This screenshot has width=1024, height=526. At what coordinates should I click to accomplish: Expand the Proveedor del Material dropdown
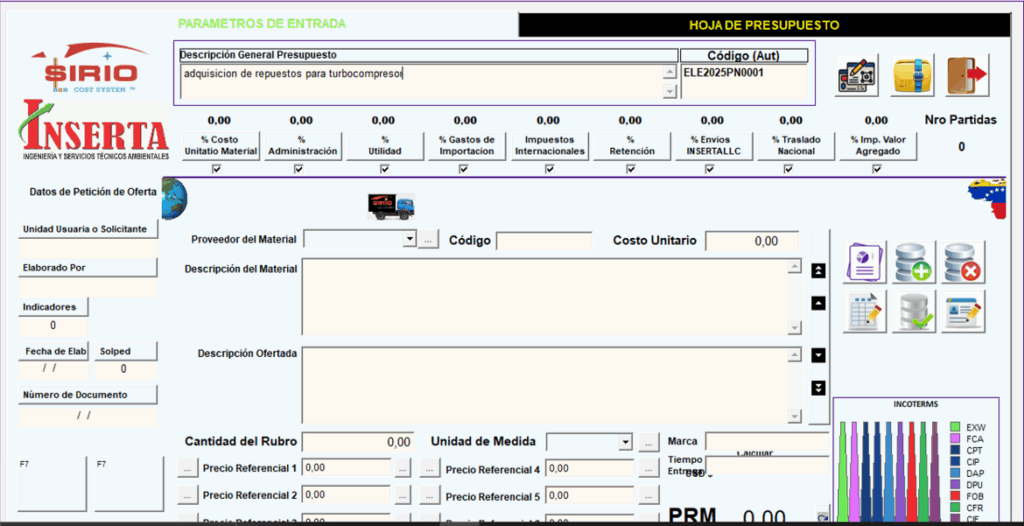409,239
